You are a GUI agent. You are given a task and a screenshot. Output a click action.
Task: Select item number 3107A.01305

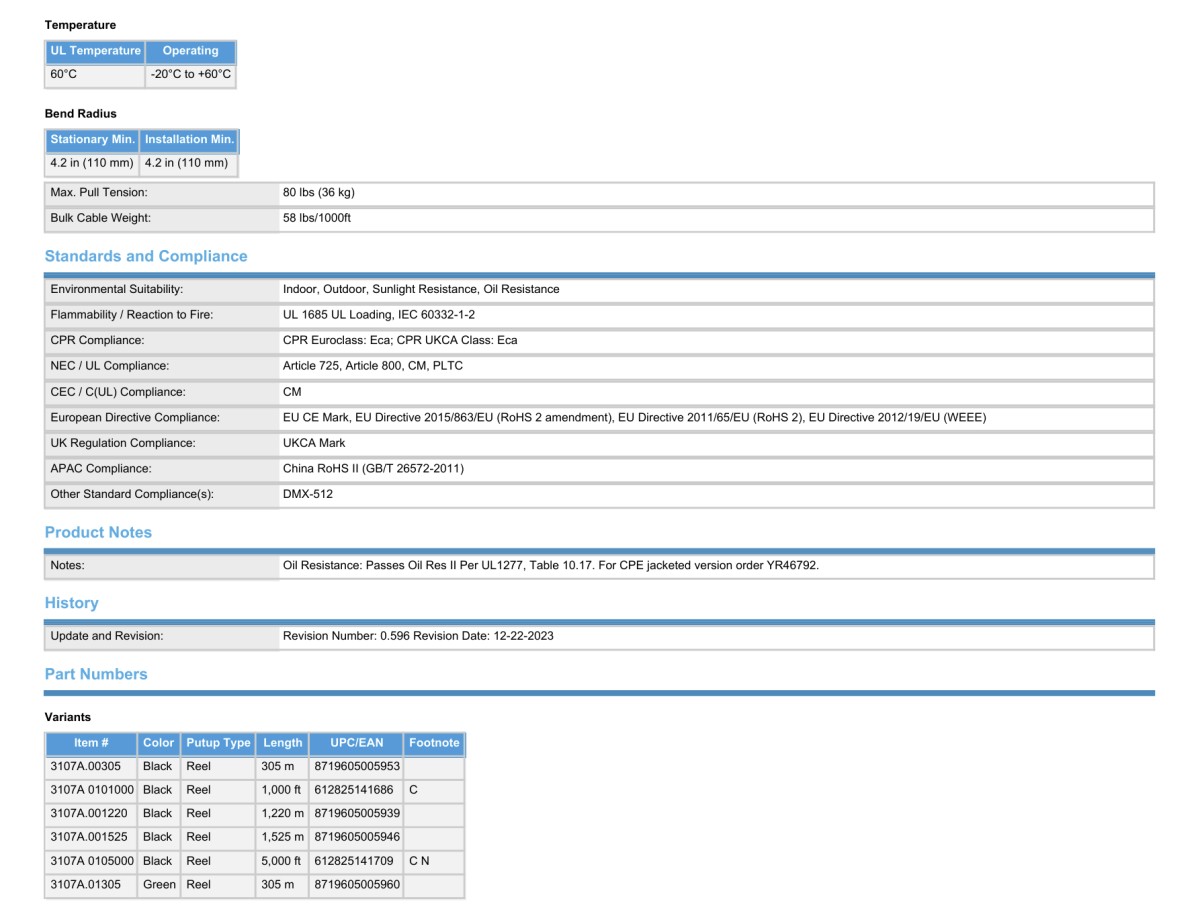coord(85,885)
